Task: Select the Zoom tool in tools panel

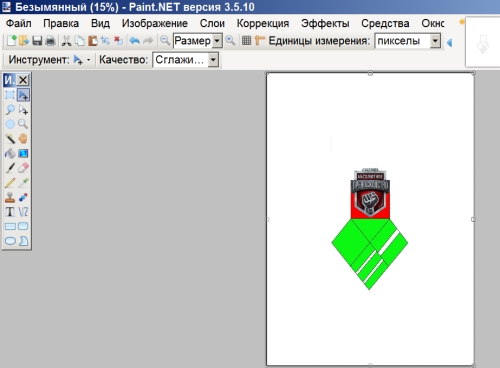Action: pos(23,124)
